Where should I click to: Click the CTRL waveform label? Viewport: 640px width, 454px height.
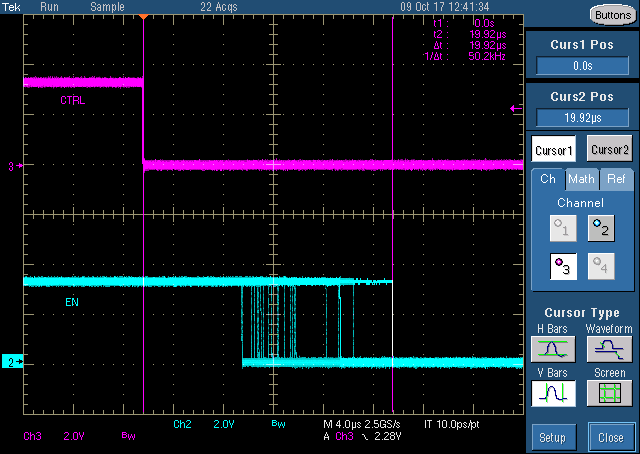73,100
